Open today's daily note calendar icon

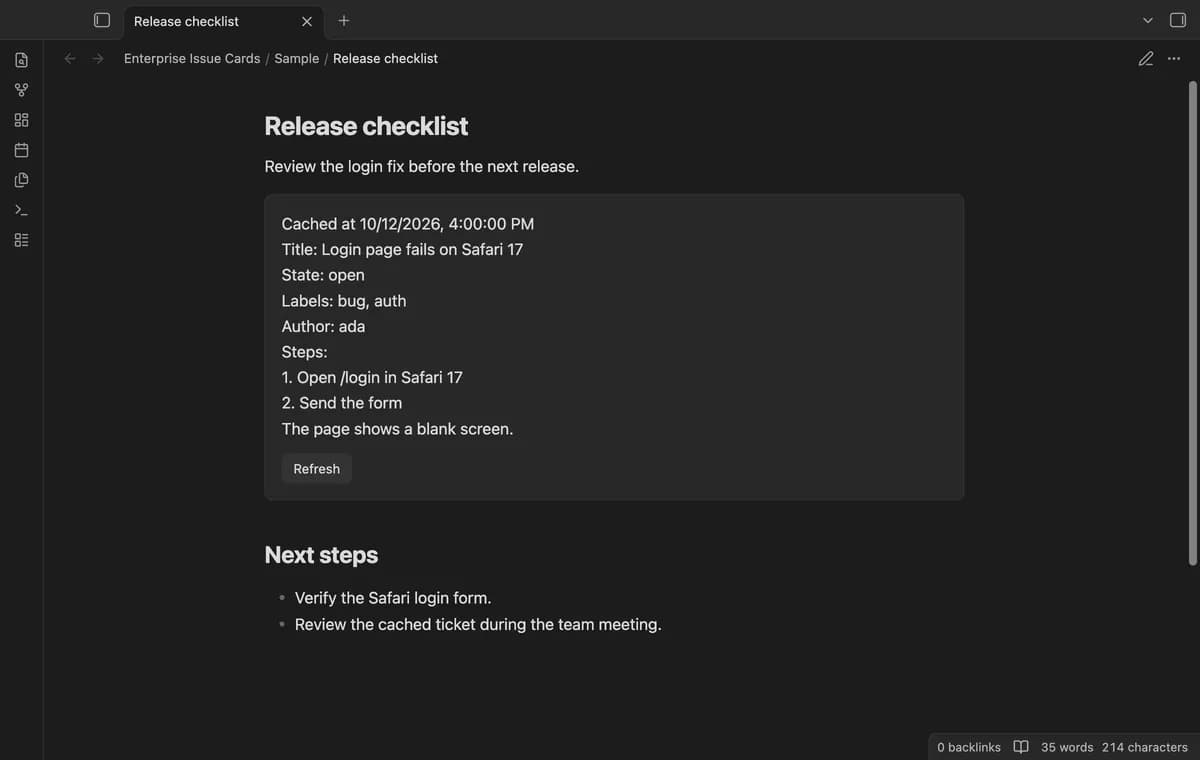(21, 150)
